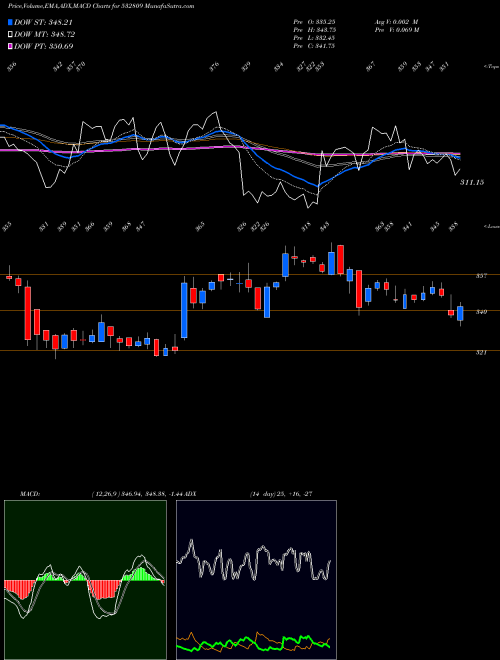Screen dimensions: 500x660
Task: Click the 311.15 price label on EMA chart
Action: pyautogui.click(x=472, y=182)
